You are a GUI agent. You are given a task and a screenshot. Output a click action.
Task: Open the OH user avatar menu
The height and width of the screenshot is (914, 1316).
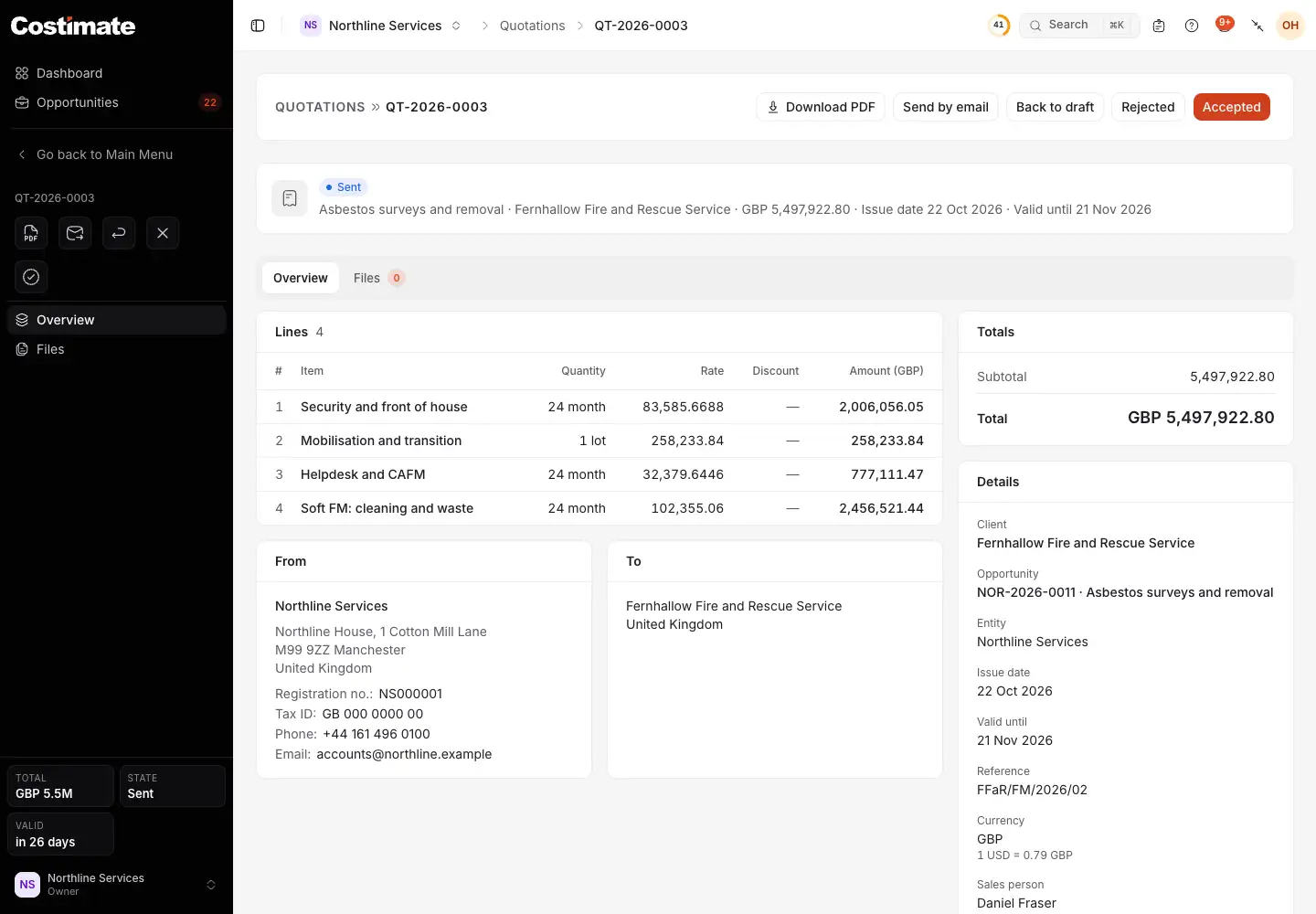1290,26
